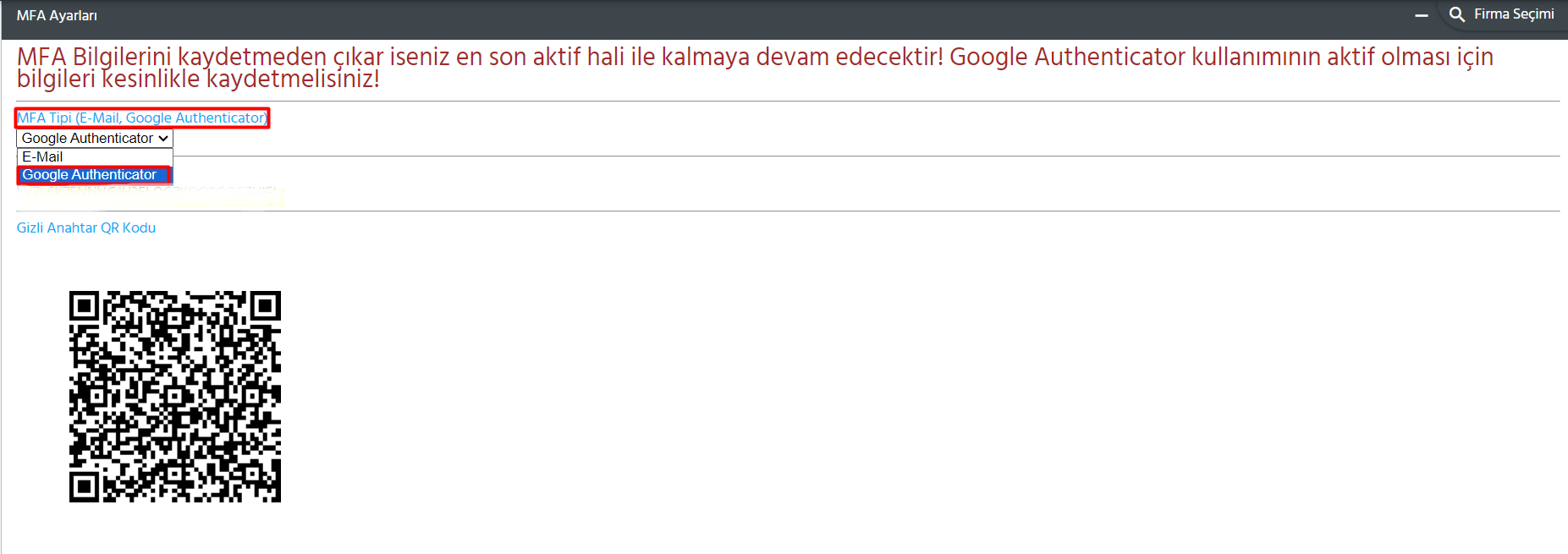Click the red warning's first line
The height and width of the screenshot is (554, 1568).
click(x=755, y=57)
